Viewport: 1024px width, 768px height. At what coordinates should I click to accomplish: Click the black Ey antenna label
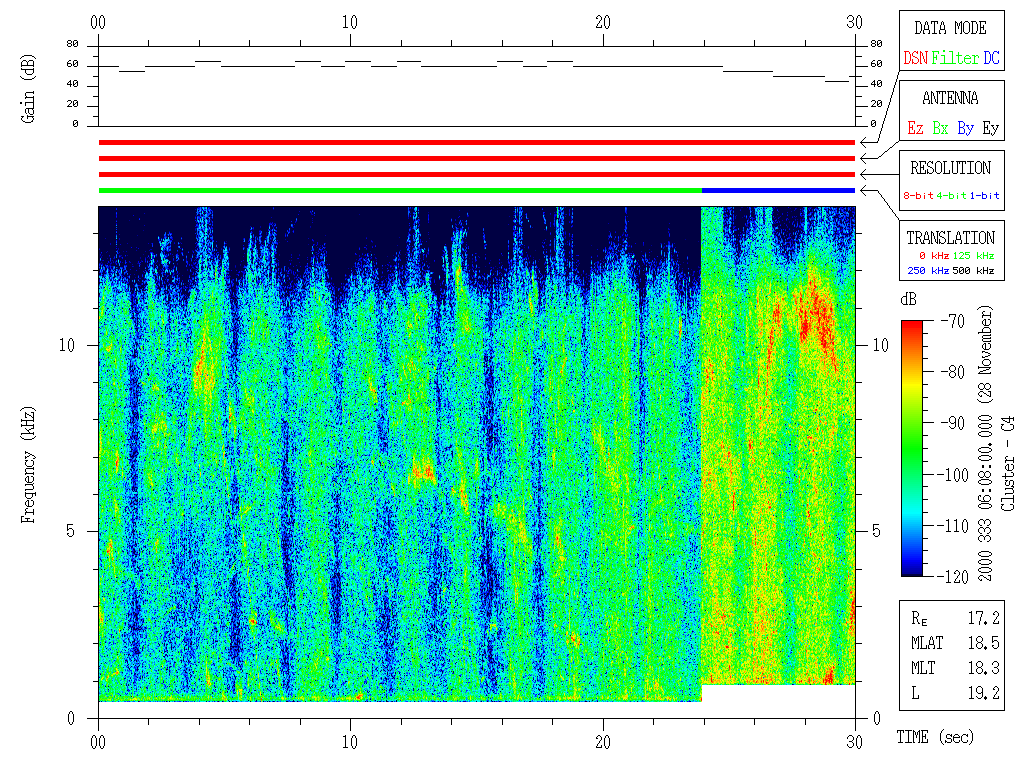(990, 129)
